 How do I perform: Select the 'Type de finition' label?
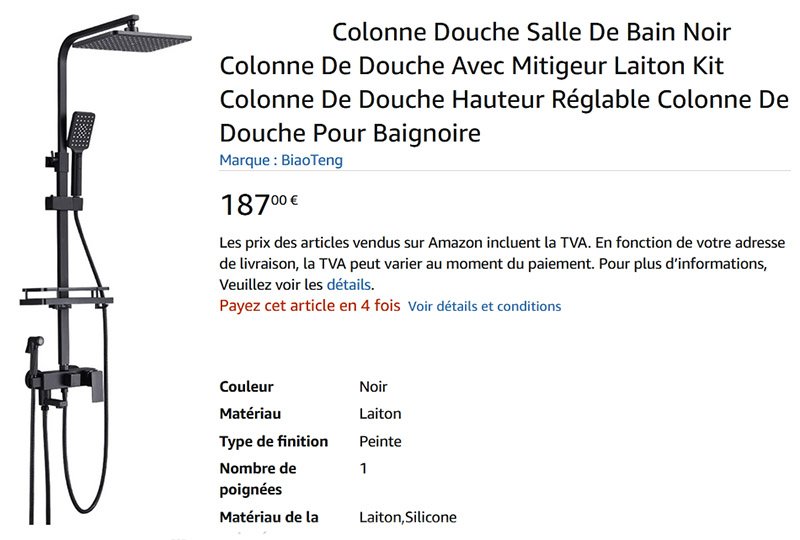273,441
